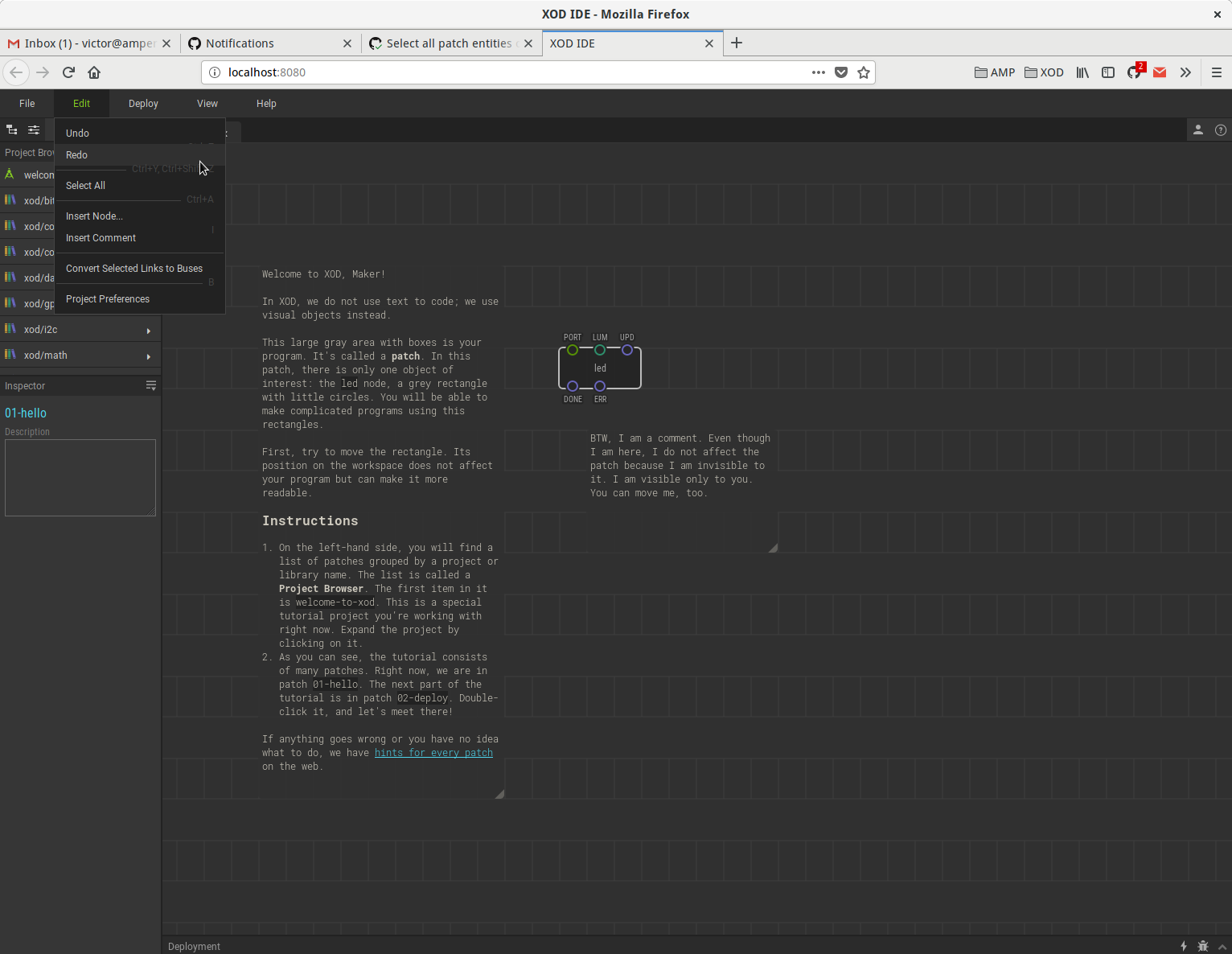Click the Inspector settings icon
The image size is (1232, 954).
click(x=151, y=385)
